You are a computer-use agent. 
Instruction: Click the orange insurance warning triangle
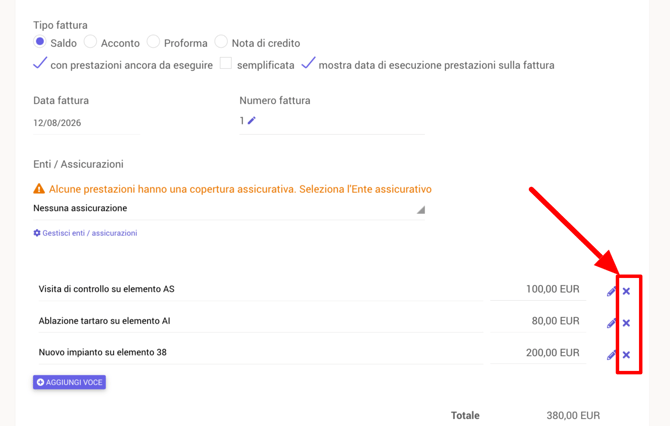click(39, 188)
